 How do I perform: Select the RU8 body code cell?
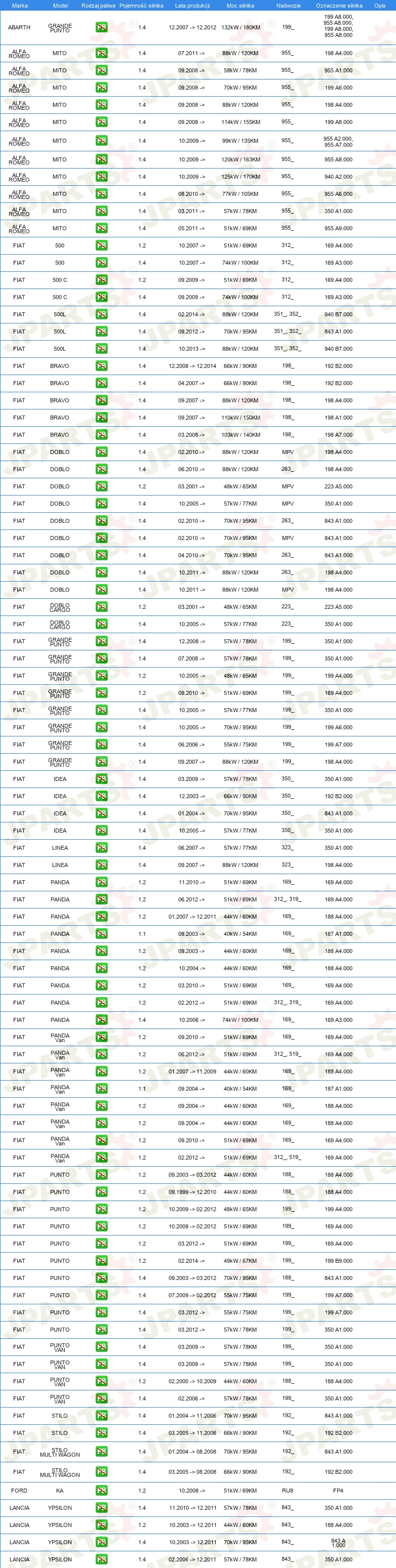(288, 1491)
